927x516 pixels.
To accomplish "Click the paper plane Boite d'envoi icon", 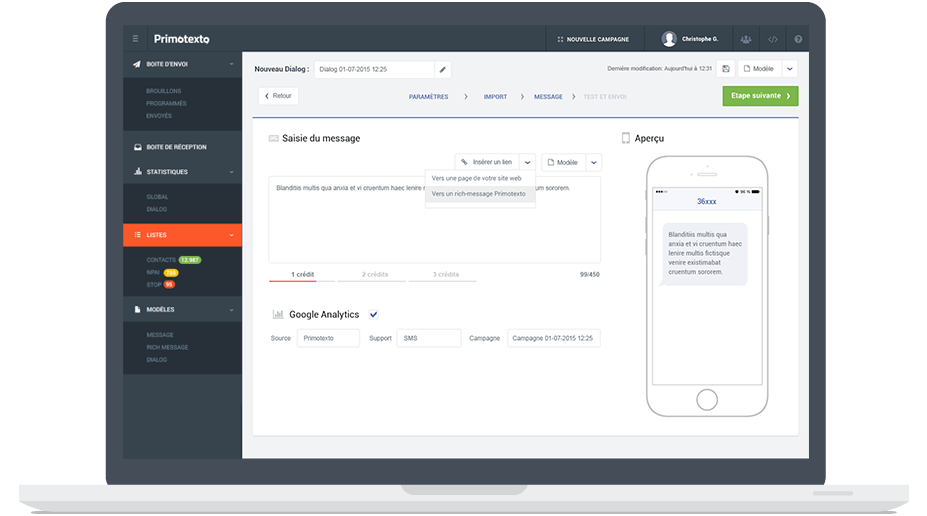I will [137, 64].
